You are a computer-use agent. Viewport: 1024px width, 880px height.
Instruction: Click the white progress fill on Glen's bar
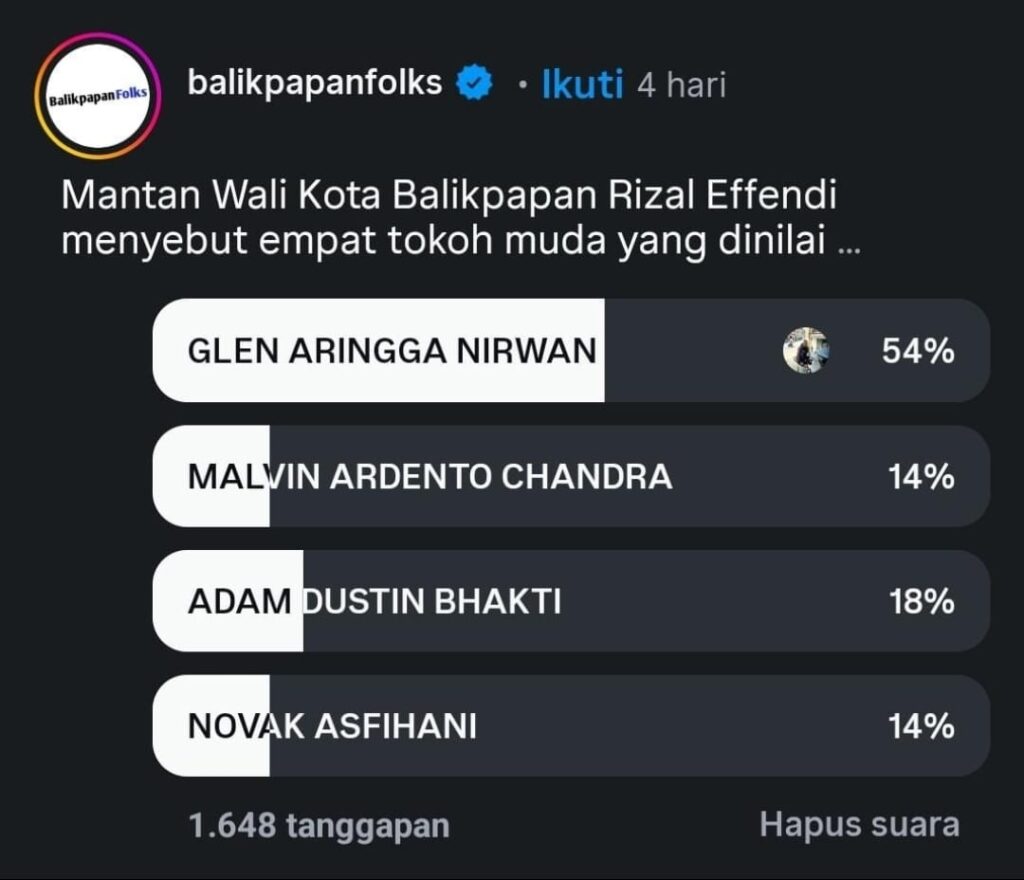pyautogui.click(x=379, y=350)
